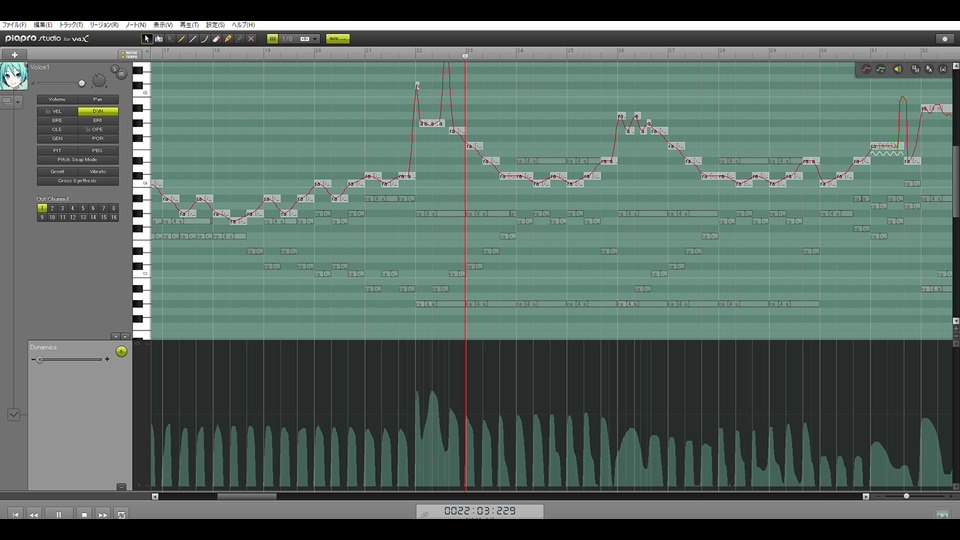Select the OPE parameter
Viewport: 960px width, 540px height.
pos(98,130)
